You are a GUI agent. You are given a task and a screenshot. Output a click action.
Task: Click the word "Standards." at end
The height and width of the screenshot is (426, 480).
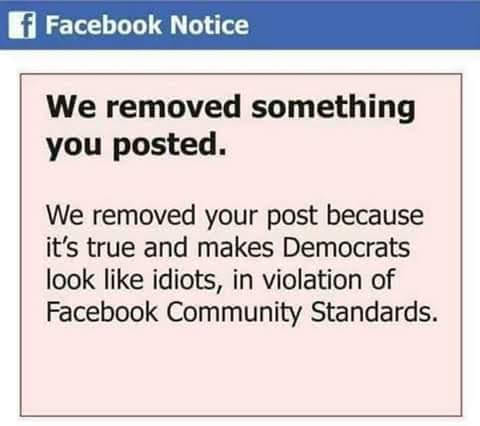click(x=374, y=312)
